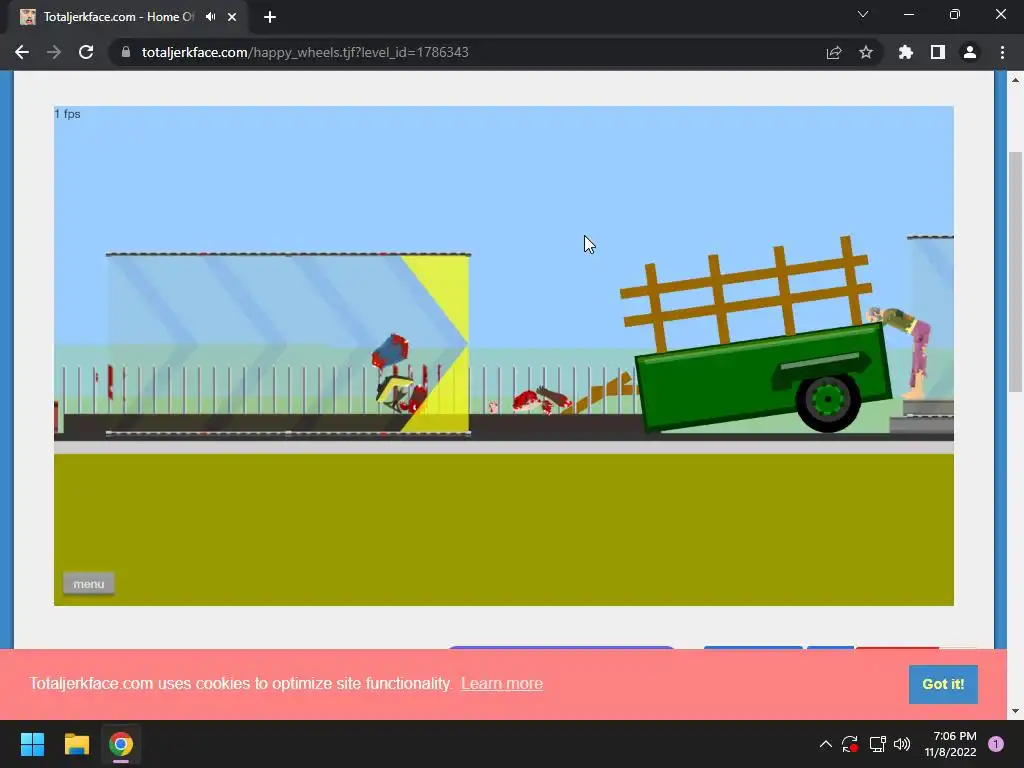Screen dimensions: 1024x768
Task: Share this page using the share icon
Action: [834, 52]
